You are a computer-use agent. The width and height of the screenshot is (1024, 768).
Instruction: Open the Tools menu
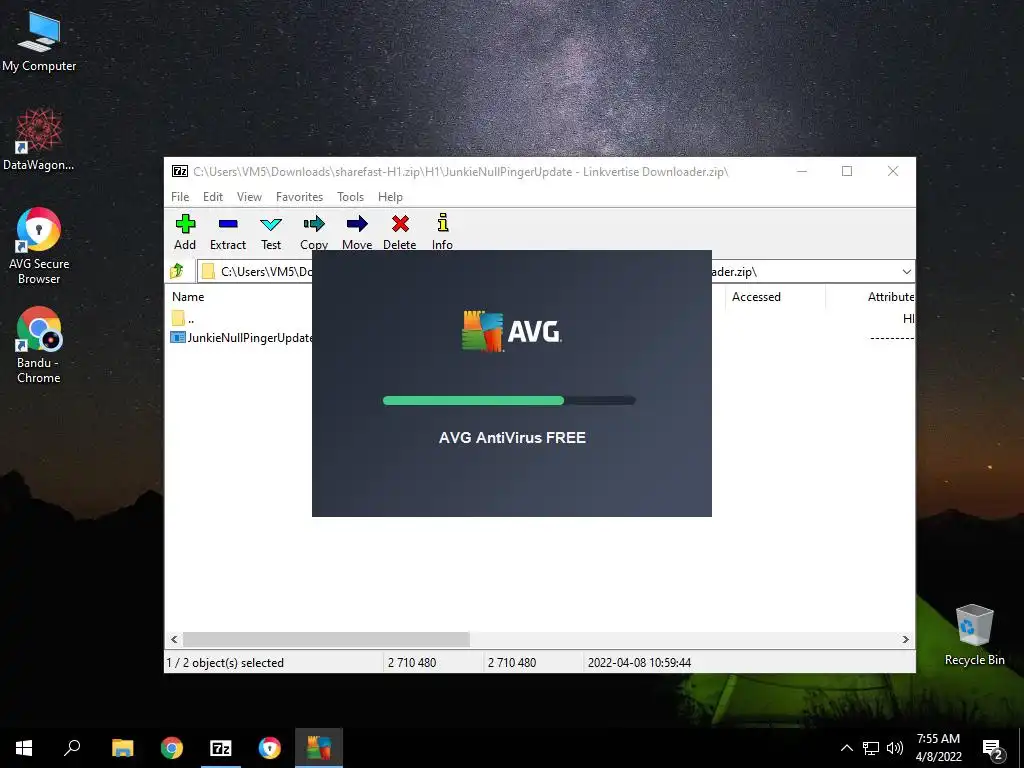point(350,197)
